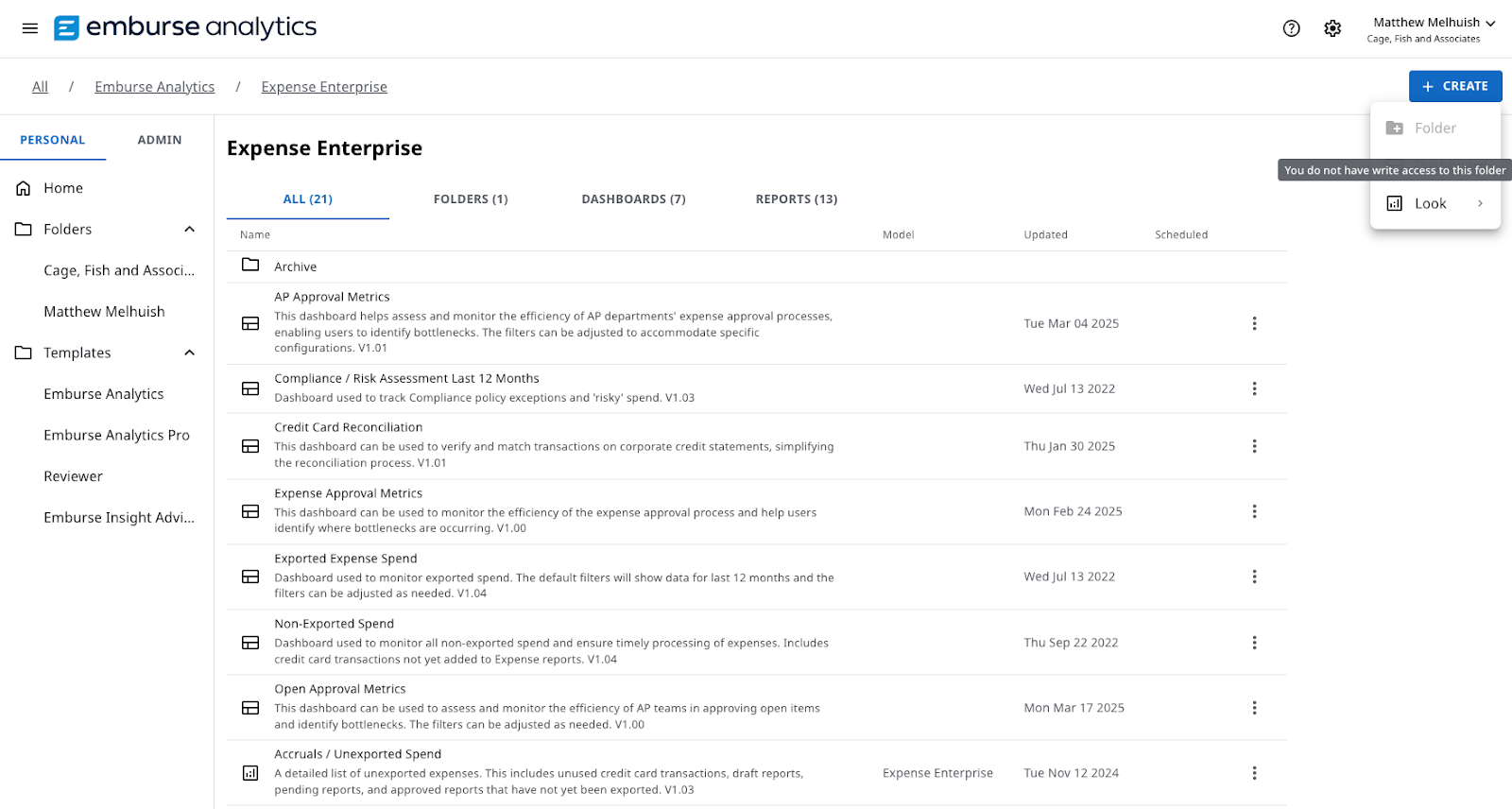Collapse the Folders section in sidebar
The image size is (1512, 809).
(x=189, y=230)
